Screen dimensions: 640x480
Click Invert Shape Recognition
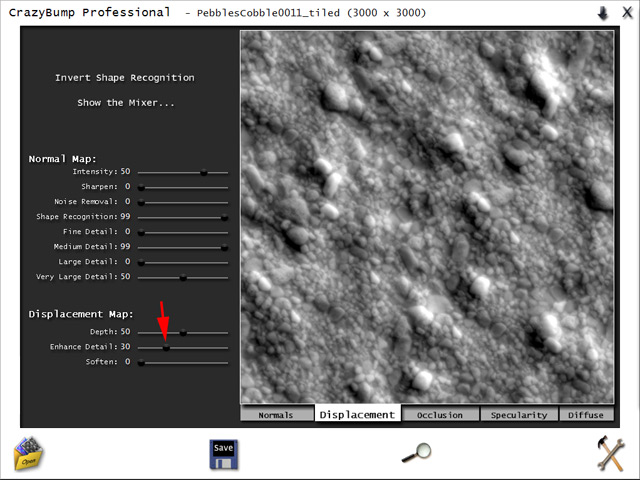pyautogui.click(x=125, y=78)
